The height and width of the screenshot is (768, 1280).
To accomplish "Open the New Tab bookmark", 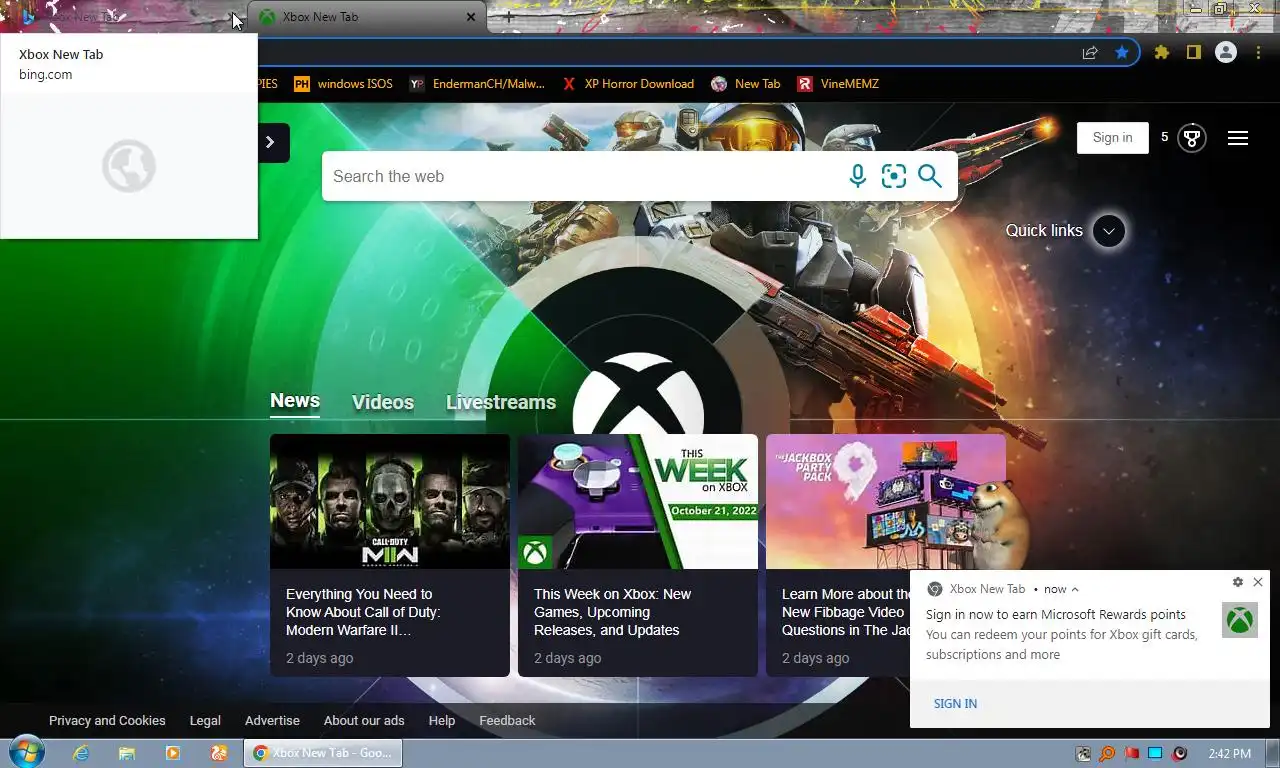I will 746,84.
